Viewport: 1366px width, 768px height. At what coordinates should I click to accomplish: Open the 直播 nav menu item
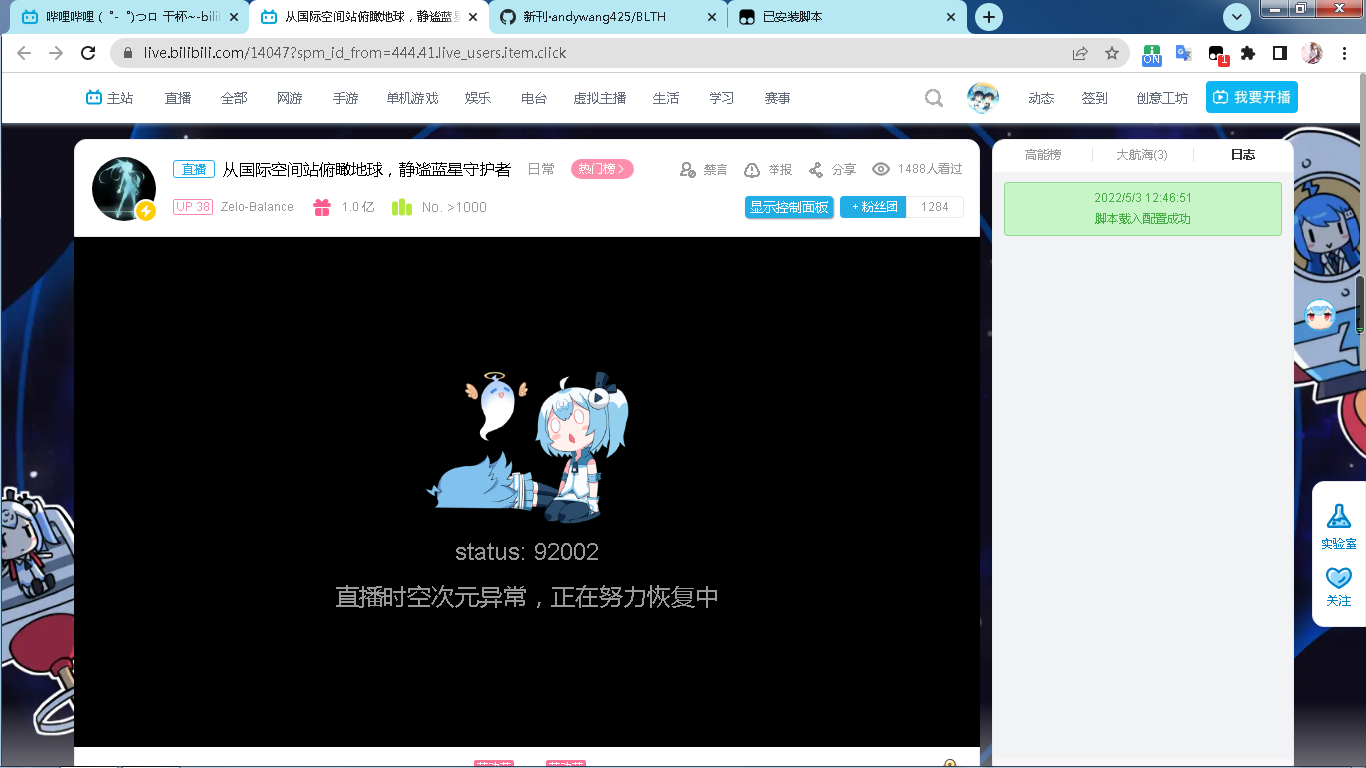(x=178, y=98)
